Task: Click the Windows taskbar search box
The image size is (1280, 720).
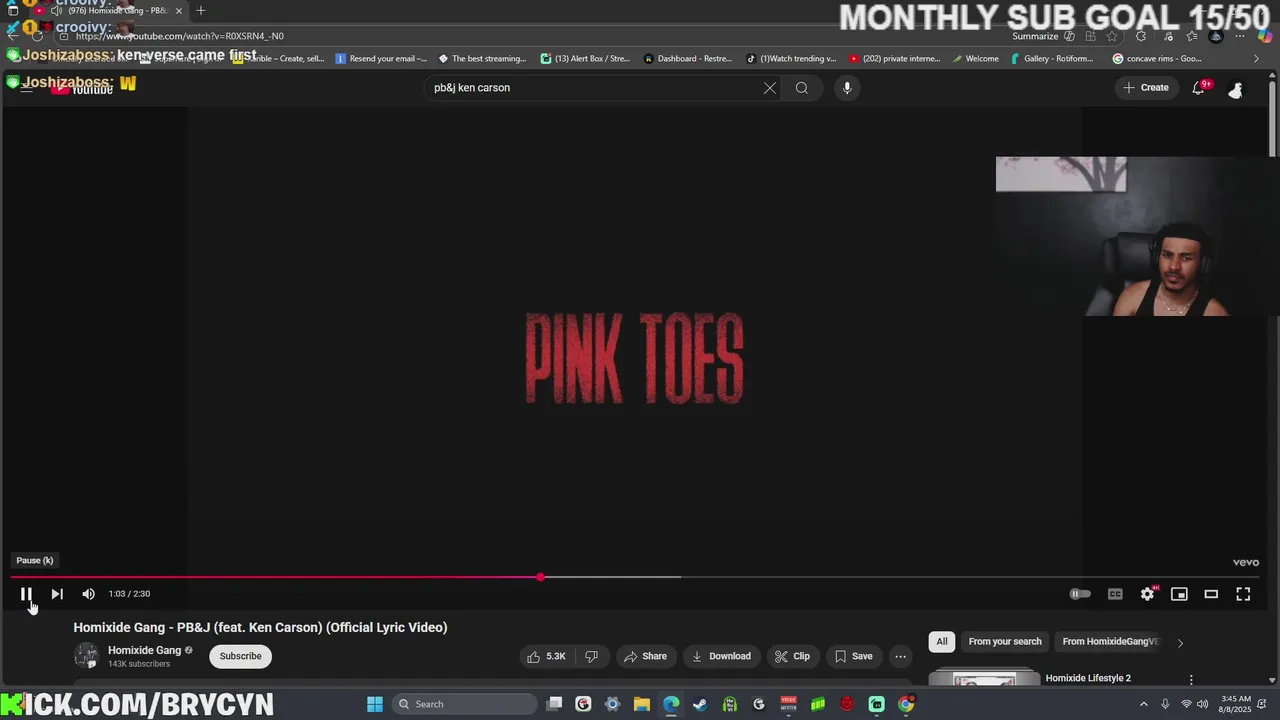Action: coord(463,704)
